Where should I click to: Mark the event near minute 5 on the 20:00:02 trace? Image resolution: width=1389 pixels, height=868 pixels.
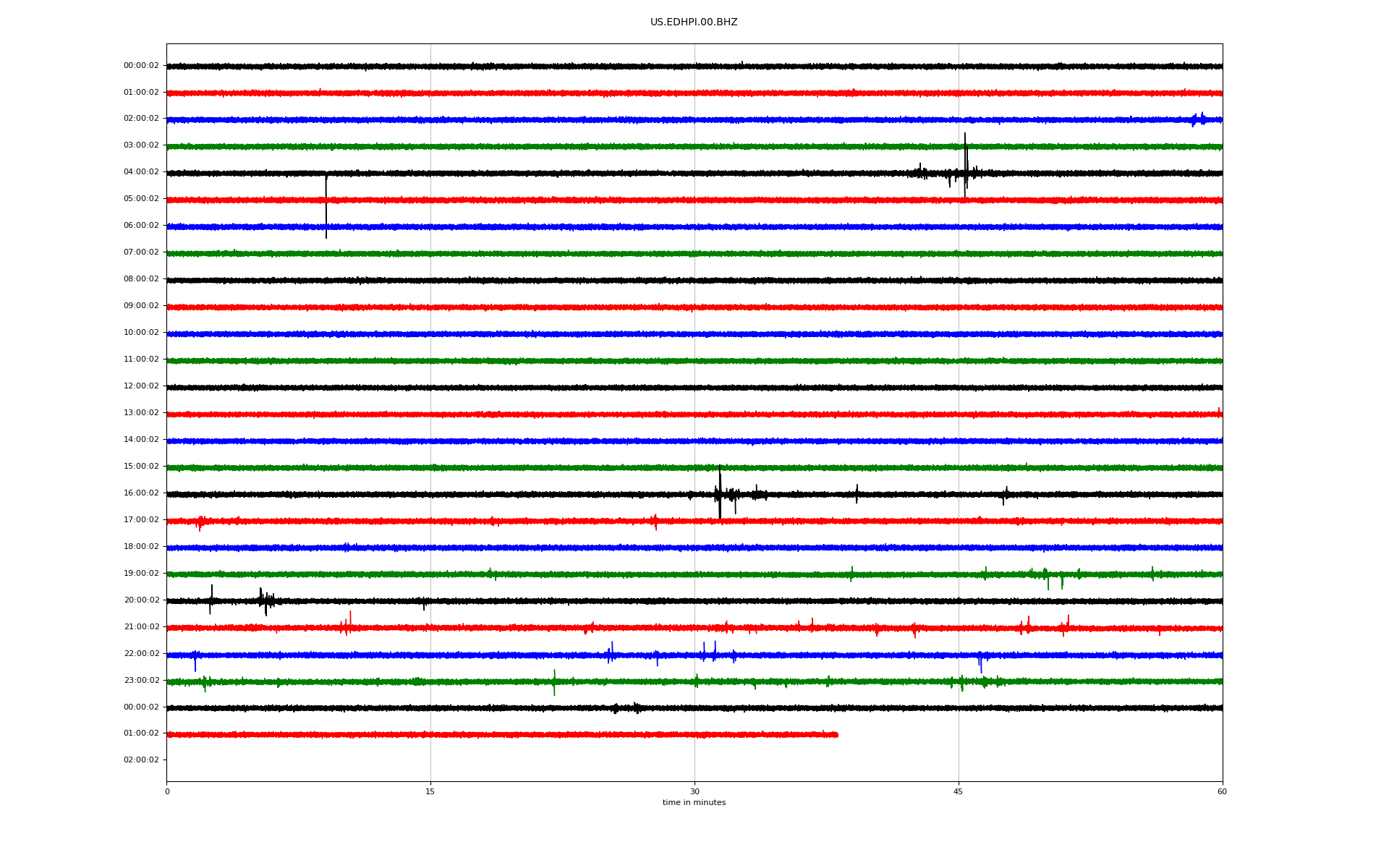(266, 600)
